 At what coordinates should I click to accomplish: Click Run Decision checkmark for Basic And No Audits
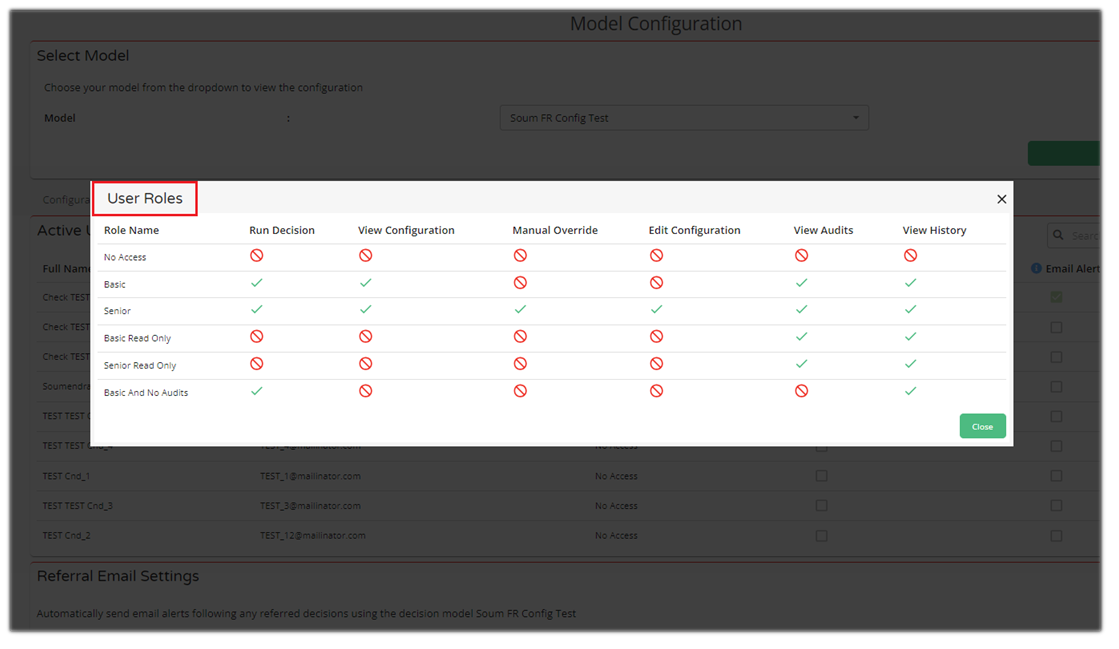click(257, 391)
